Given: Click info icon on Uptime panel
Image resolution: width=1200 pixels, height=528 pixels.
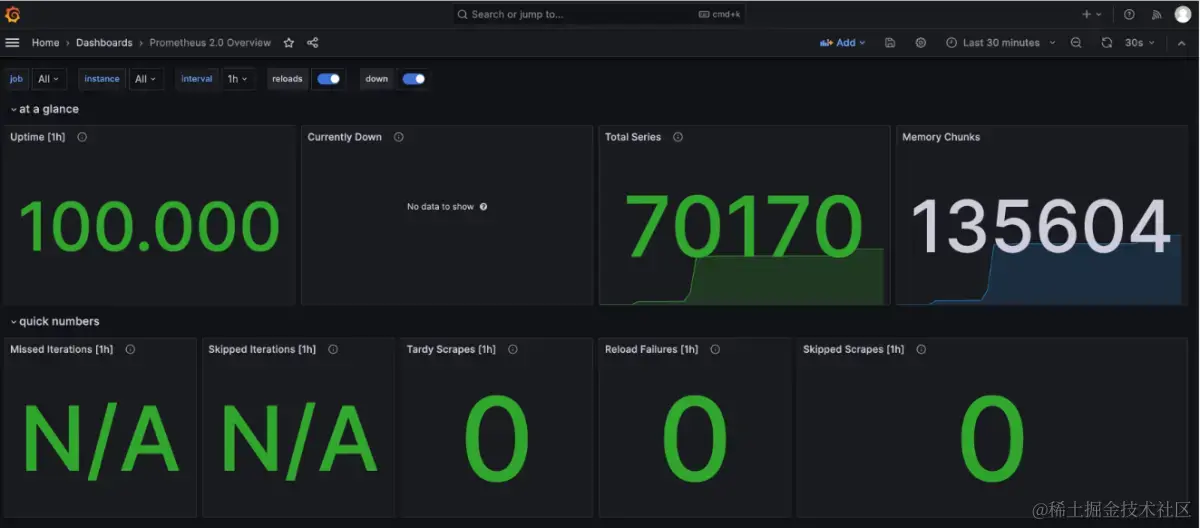Looking at the screenshot, I should pos(82,137).
